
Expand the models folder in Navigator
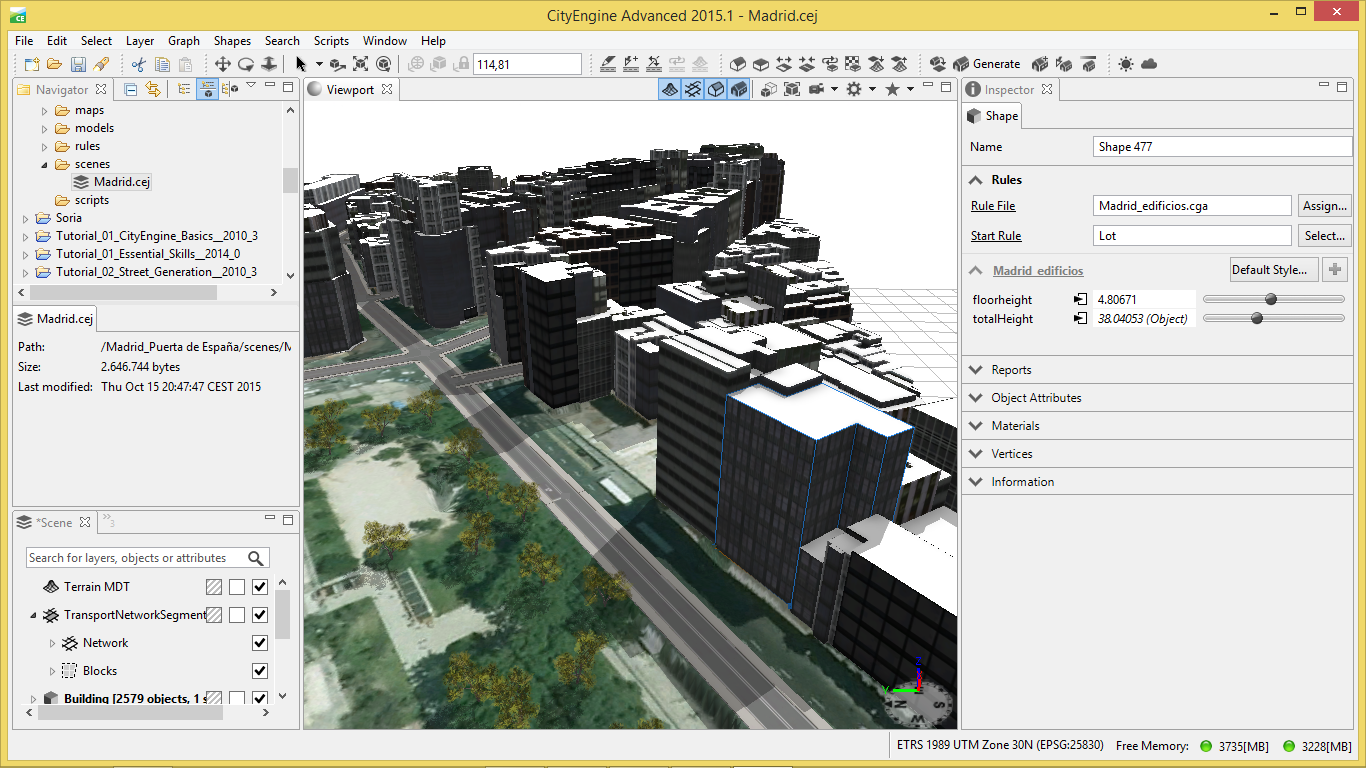pos(44,128)
